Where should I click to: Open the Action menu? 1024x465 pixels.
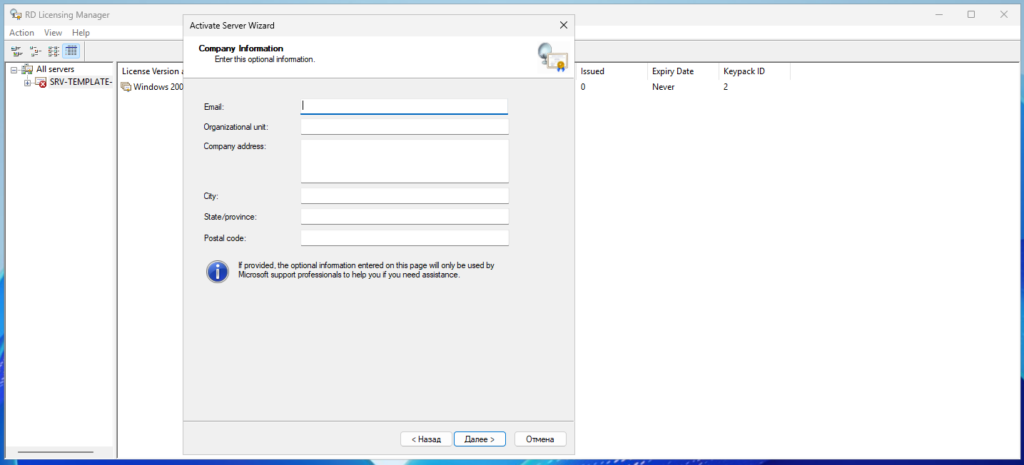coord(21,33)
